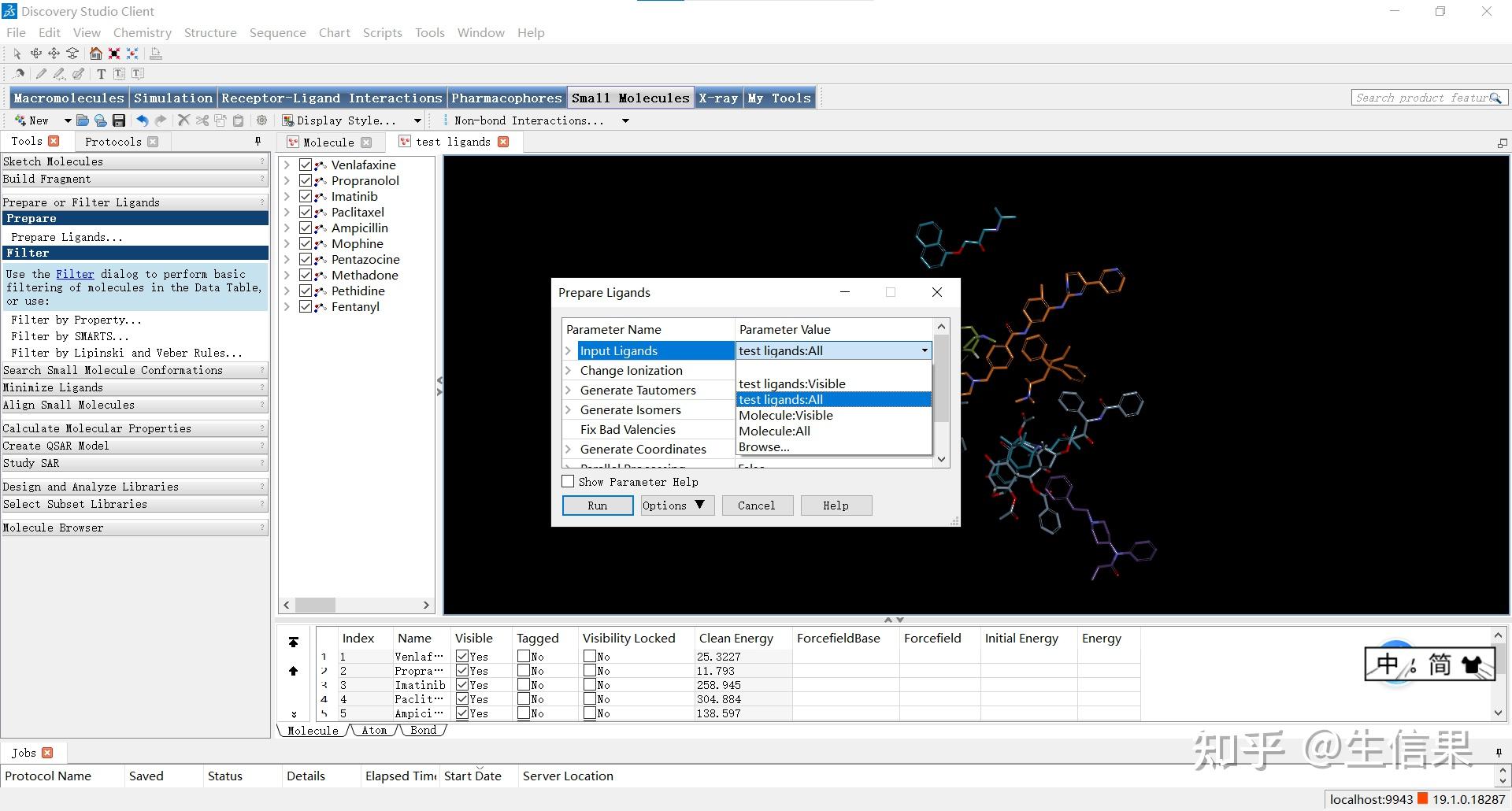
Task: Uncheck the Venlafaxine visibility checkbox
Action: coord(306,165)
